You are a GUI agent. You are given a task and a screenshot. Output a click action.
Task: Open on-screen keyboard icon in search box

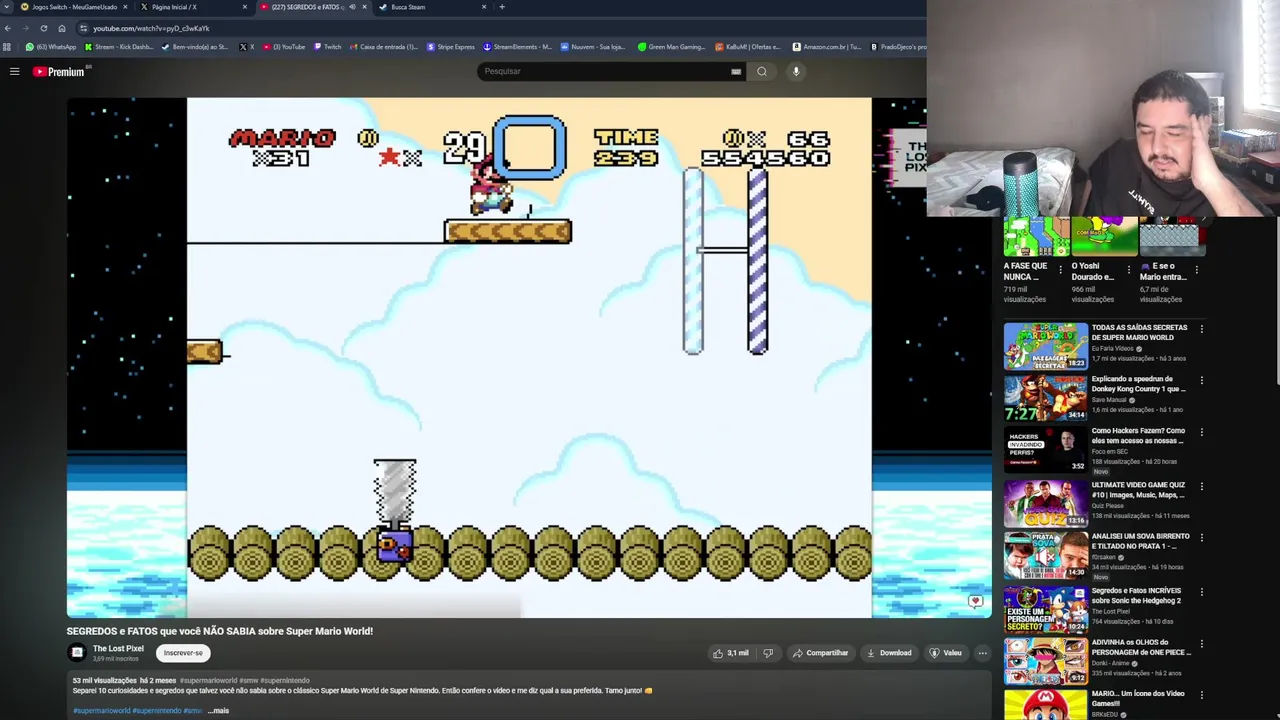(x=736, y=71)
